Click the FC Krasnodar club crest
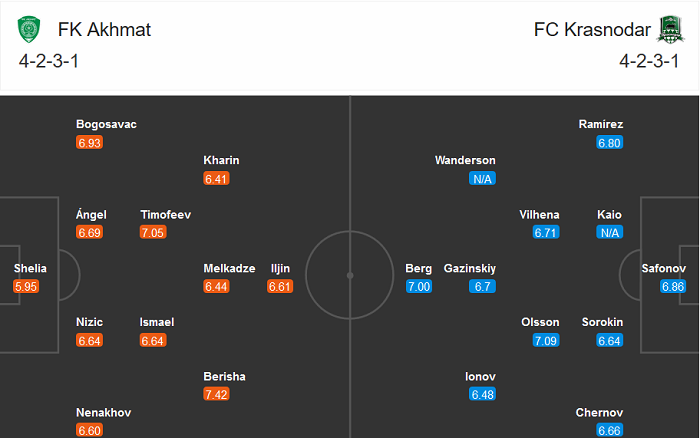Screen dimensions: 700x438 pyautogui.click(x=667, y=29)
